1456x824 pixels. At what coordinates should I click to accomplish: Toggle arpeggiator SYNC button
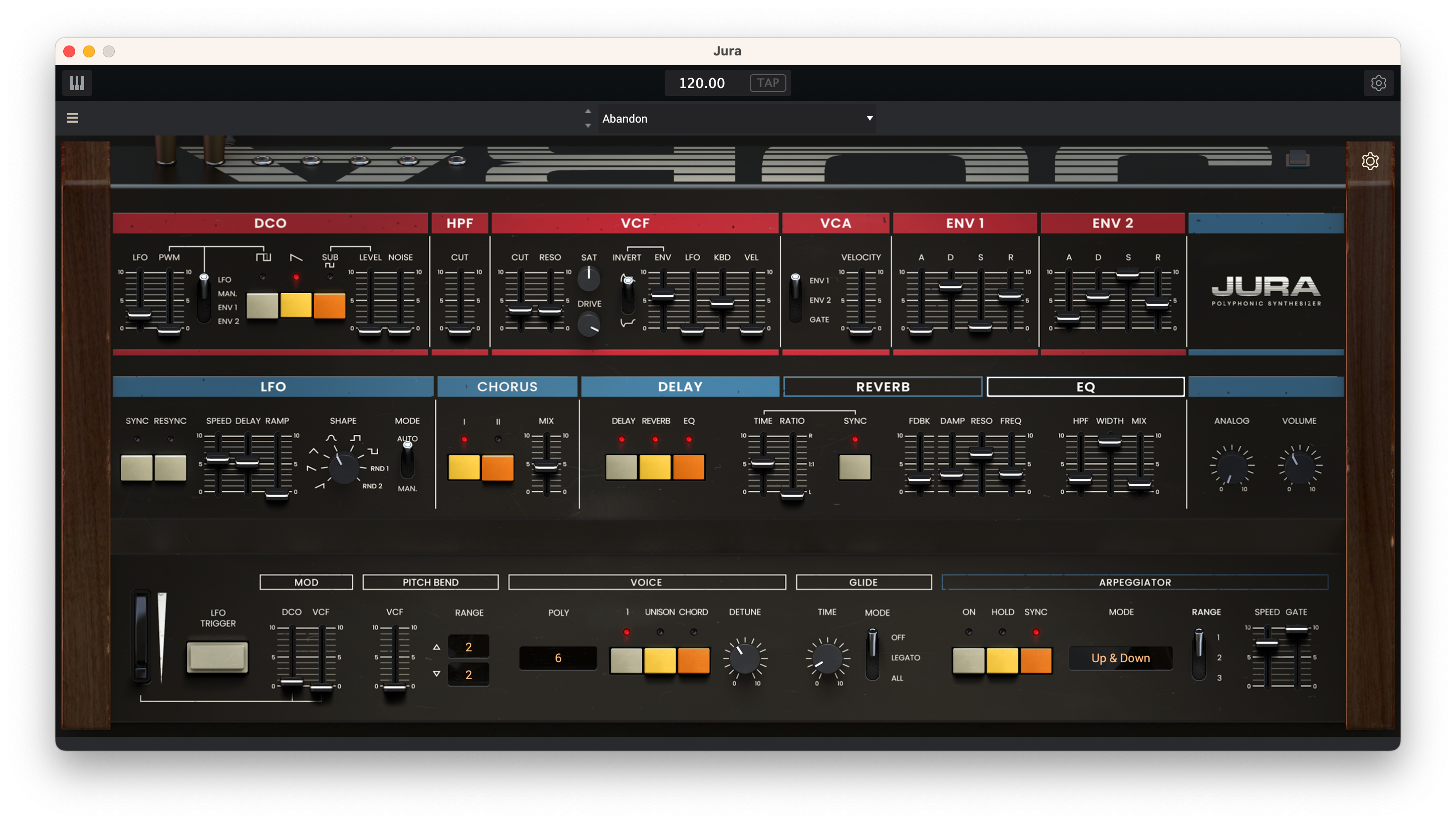pos(1036,660)
